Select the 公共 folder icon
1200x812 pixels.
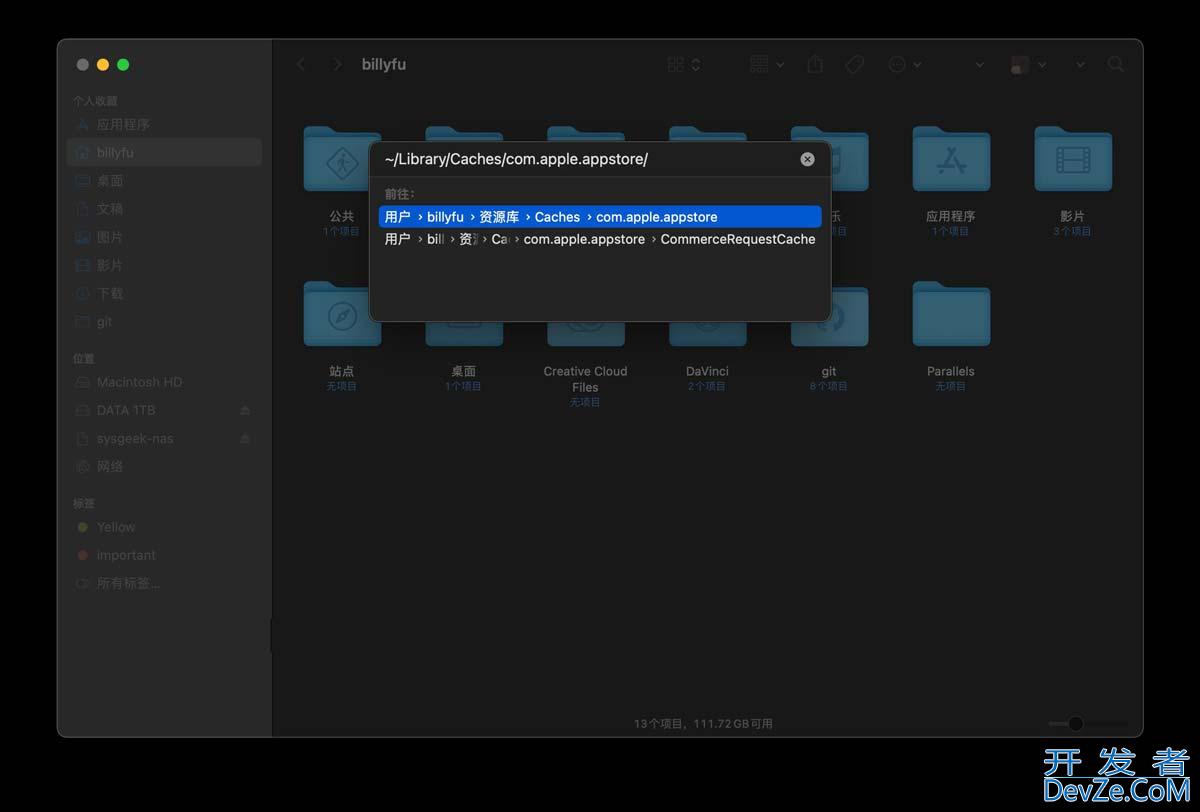[342, 159]
